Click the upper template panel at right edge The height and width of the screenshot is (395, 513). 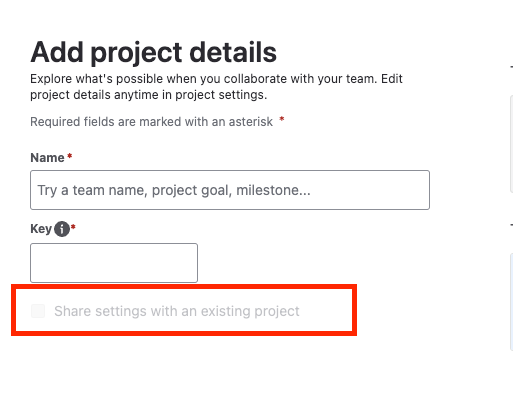coord(511,144)
